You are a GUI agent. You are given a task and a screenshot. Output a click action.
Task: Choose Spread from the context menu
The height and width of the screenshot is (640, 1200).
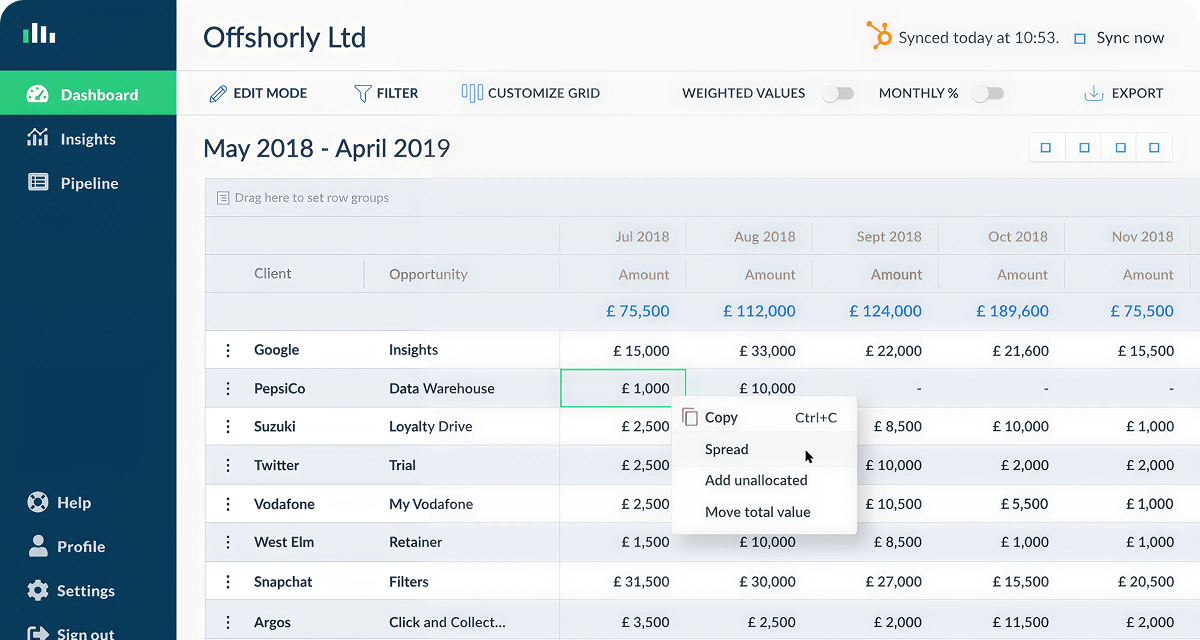click(727, 449)
